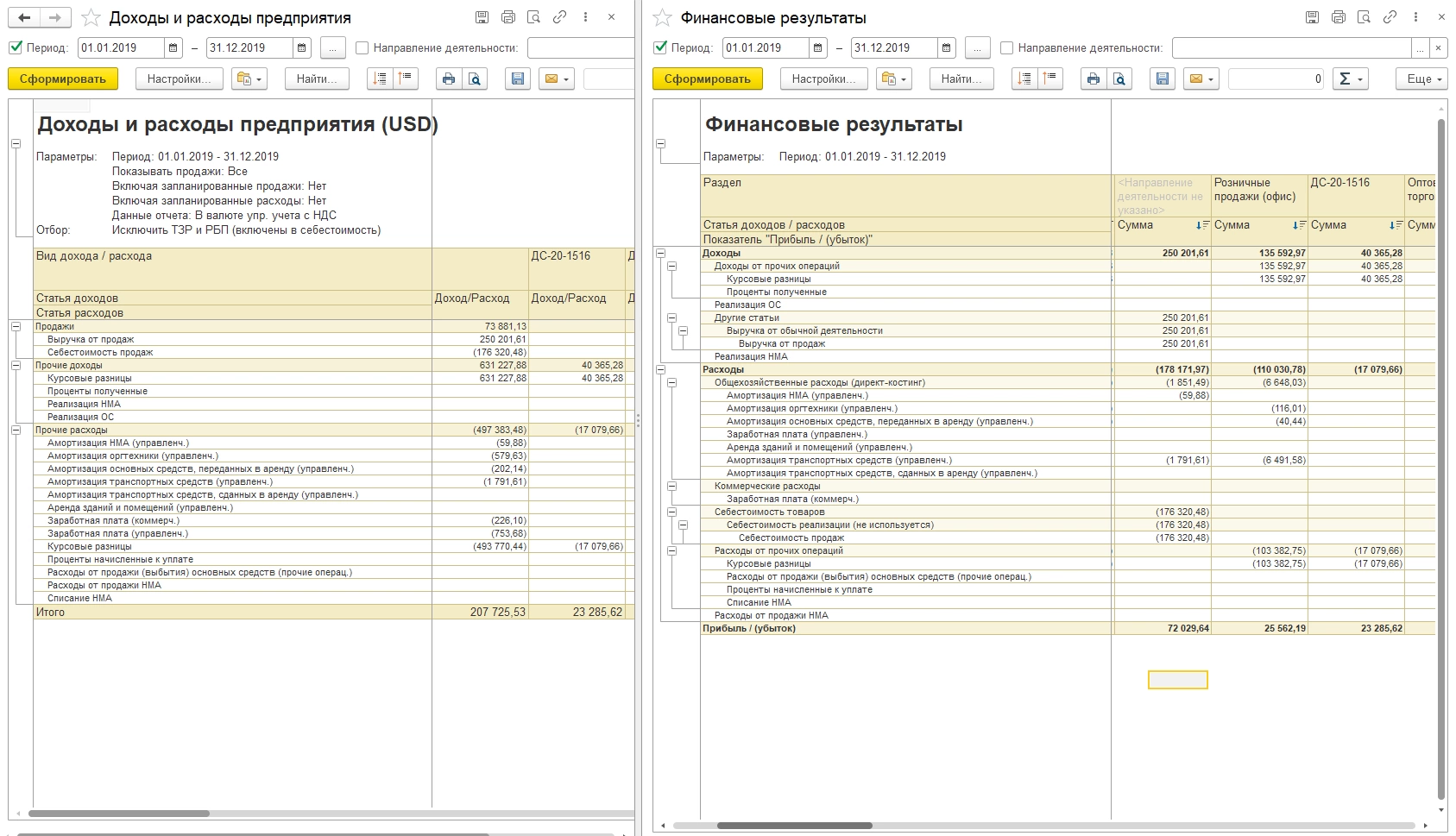The width and height of the screenshot is (1456, 836).
Task: Collapse the Расходы group in Финансовые результаты
Action: point(661,370)
